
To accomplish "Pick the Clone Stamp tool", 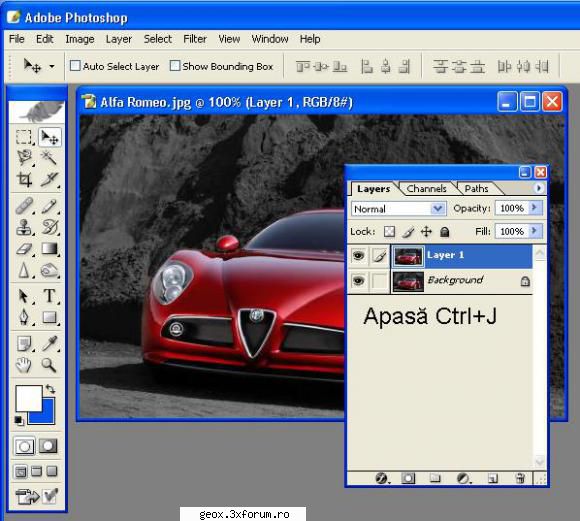I will click(x=24, y=227).
